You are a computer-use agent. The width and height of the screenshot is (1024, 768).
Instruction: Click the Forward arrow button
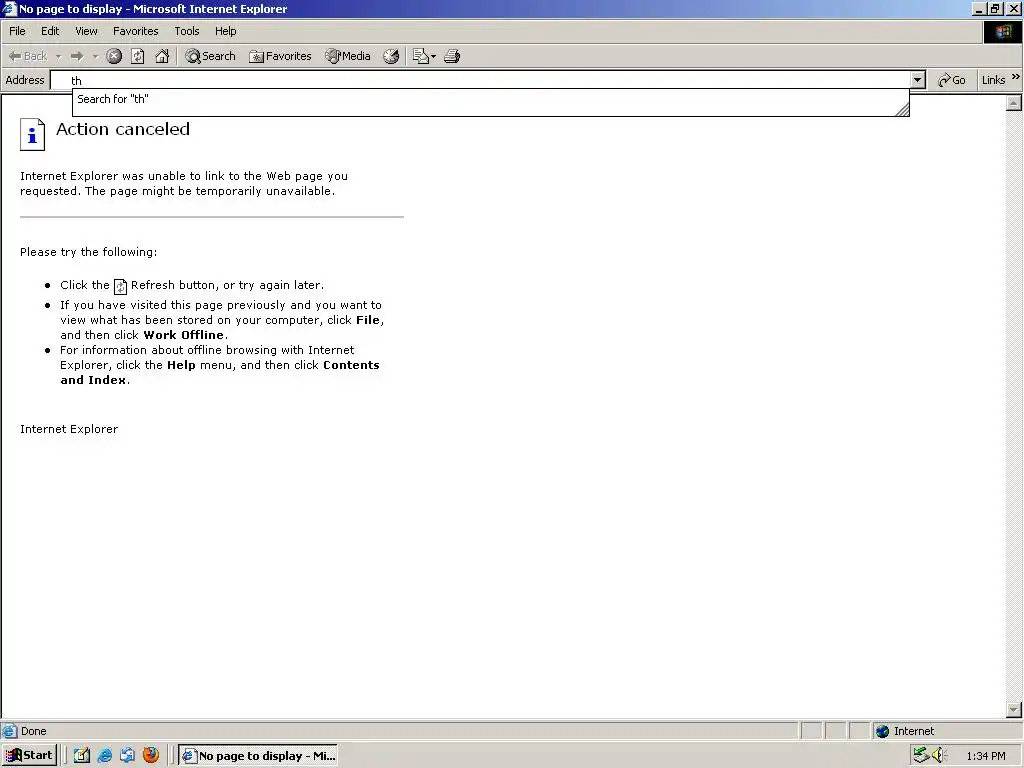point(77,56)
